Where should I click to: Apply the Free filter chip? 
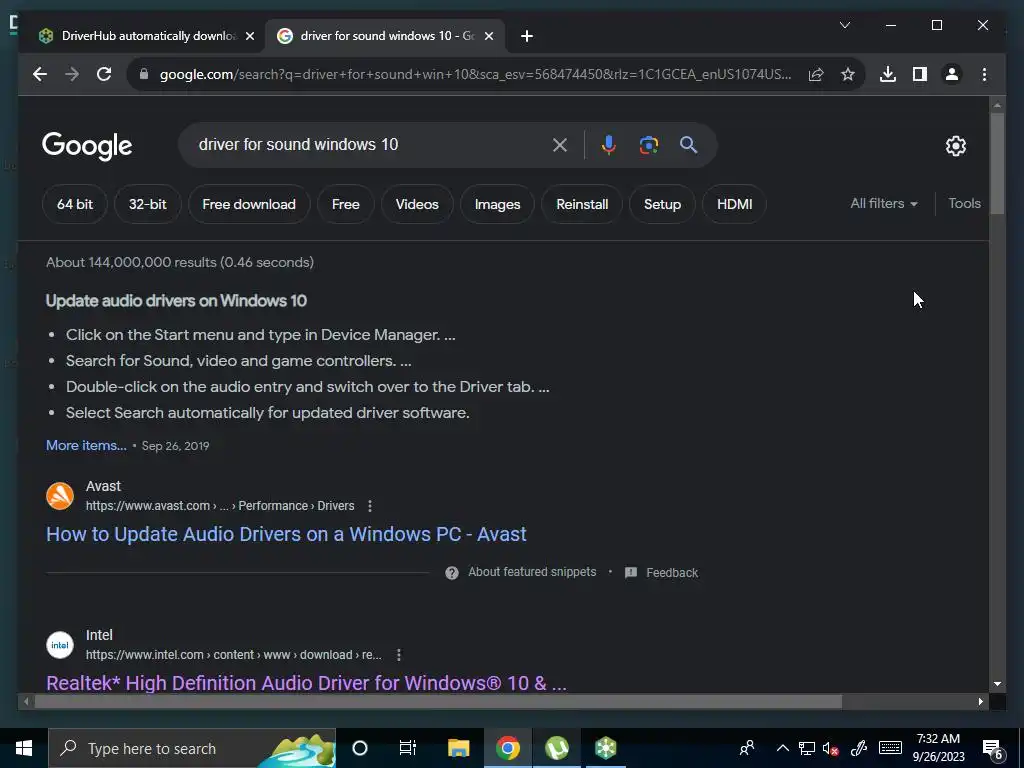click(x=345, y=204)
